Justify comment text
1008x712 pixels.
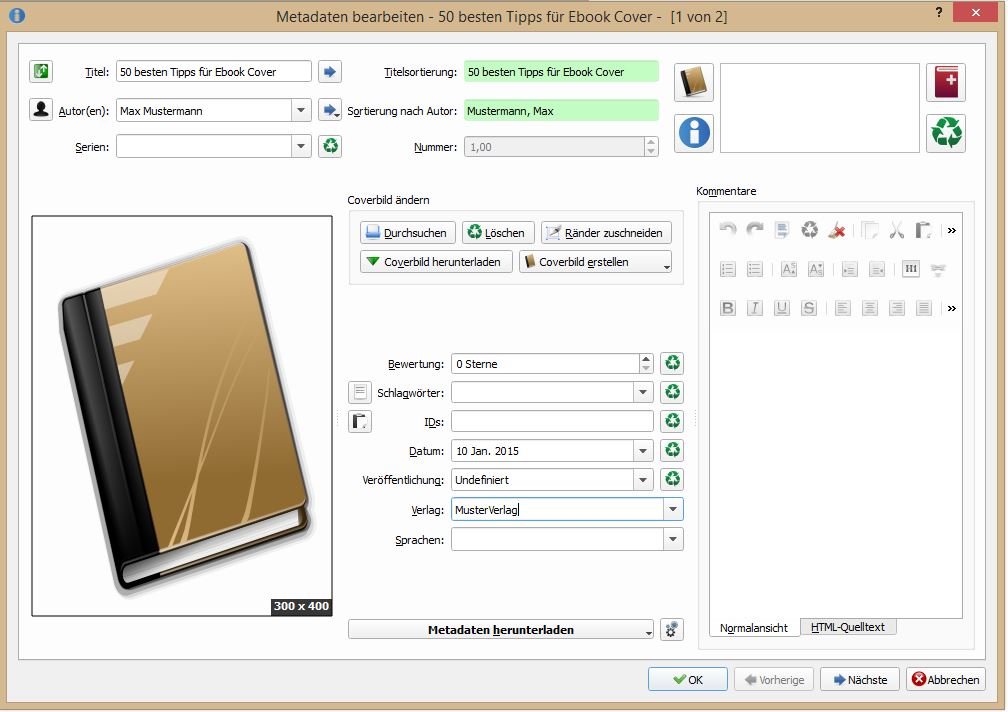pyautogui.click(x=924, y=308)
